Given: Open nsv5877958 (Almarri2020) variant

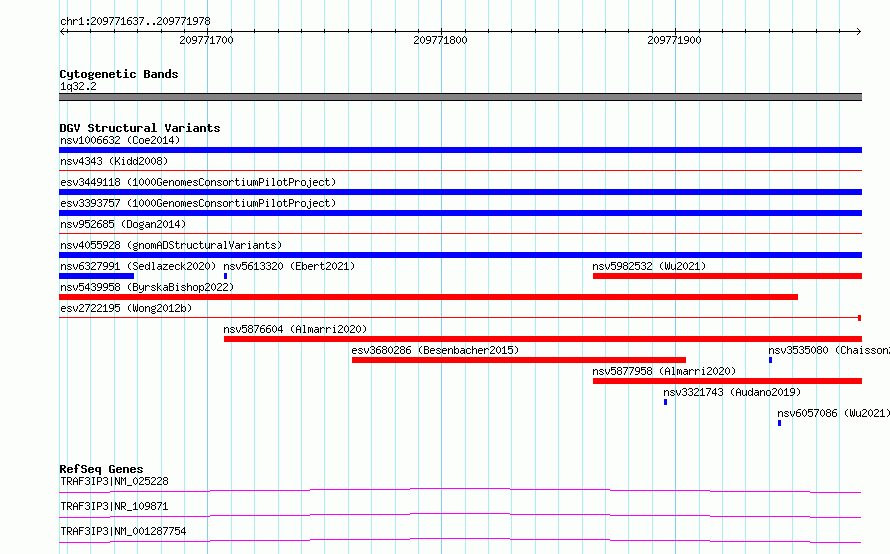Looking at the screenshot, I should (x=727, y=381).
